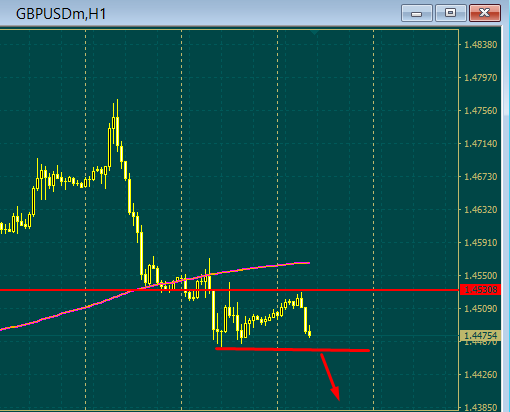The image size is (510, 412).
Task: Click the highest candlestick at the peak
Action: (x=117, y=125)
